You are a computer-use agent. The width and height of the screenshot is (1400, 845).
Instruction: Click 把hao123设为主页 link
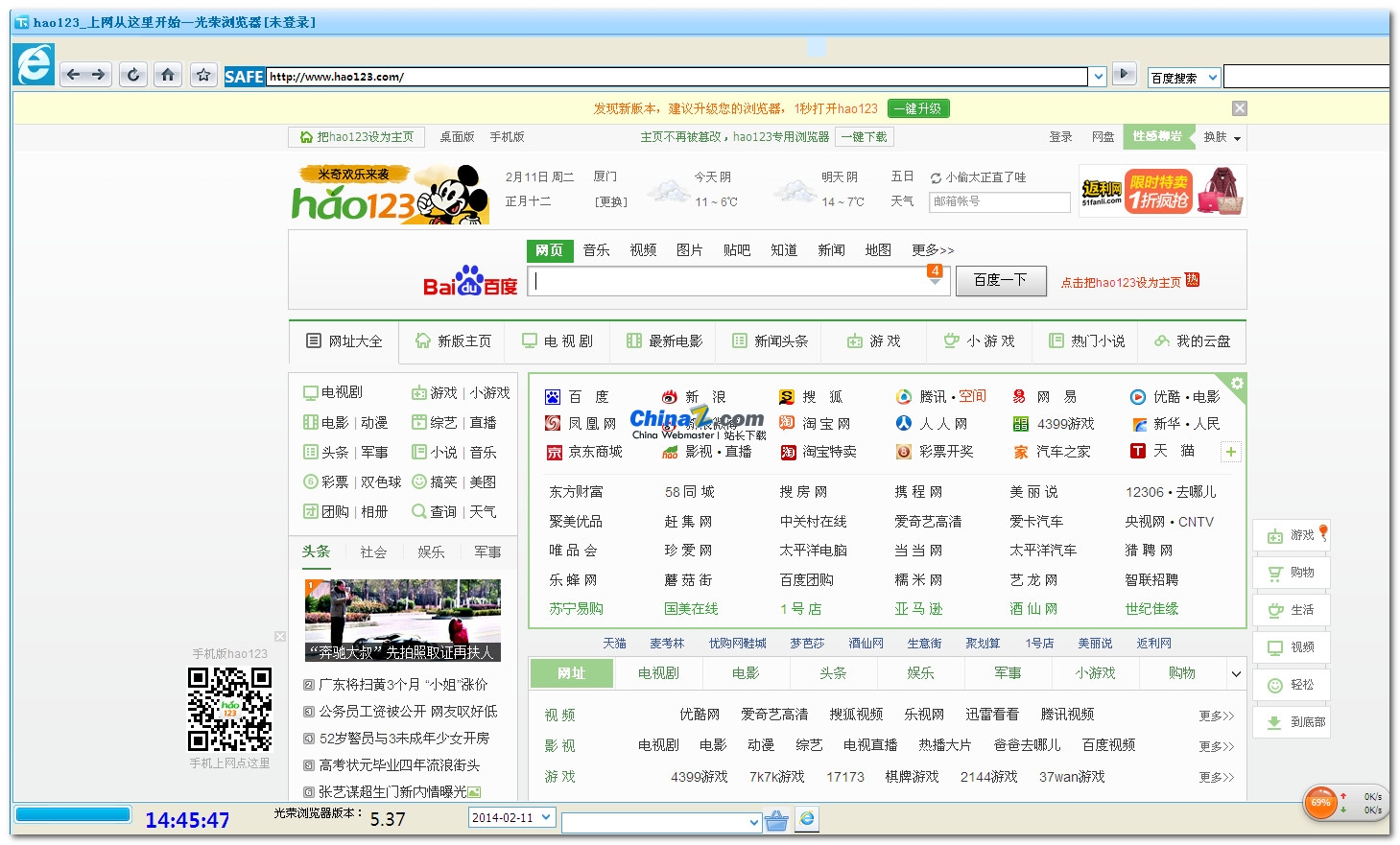[x=357, y=137]
